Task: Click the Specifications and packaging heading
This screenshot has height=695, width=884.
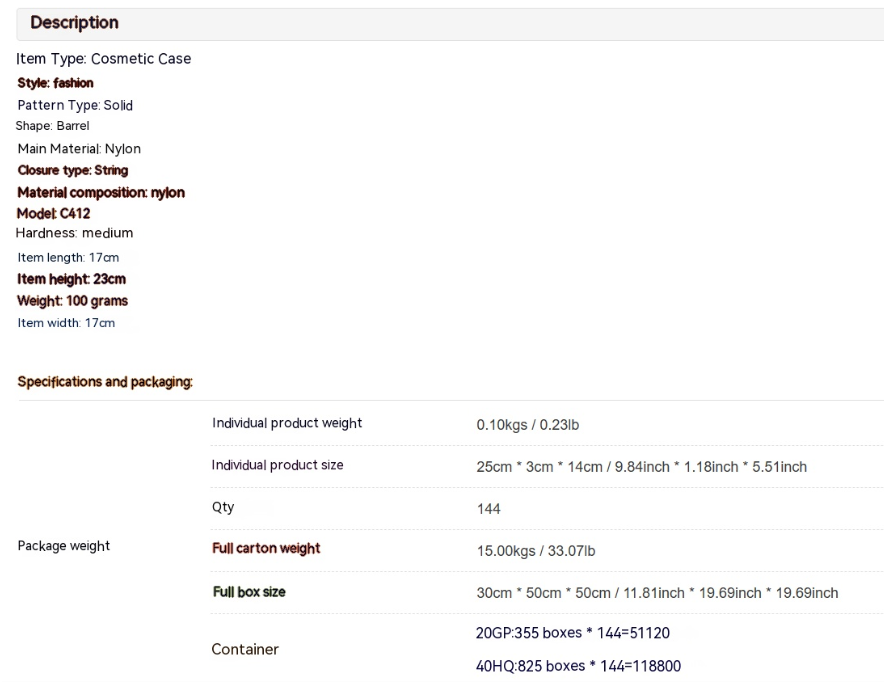Action: click(105, 383)
